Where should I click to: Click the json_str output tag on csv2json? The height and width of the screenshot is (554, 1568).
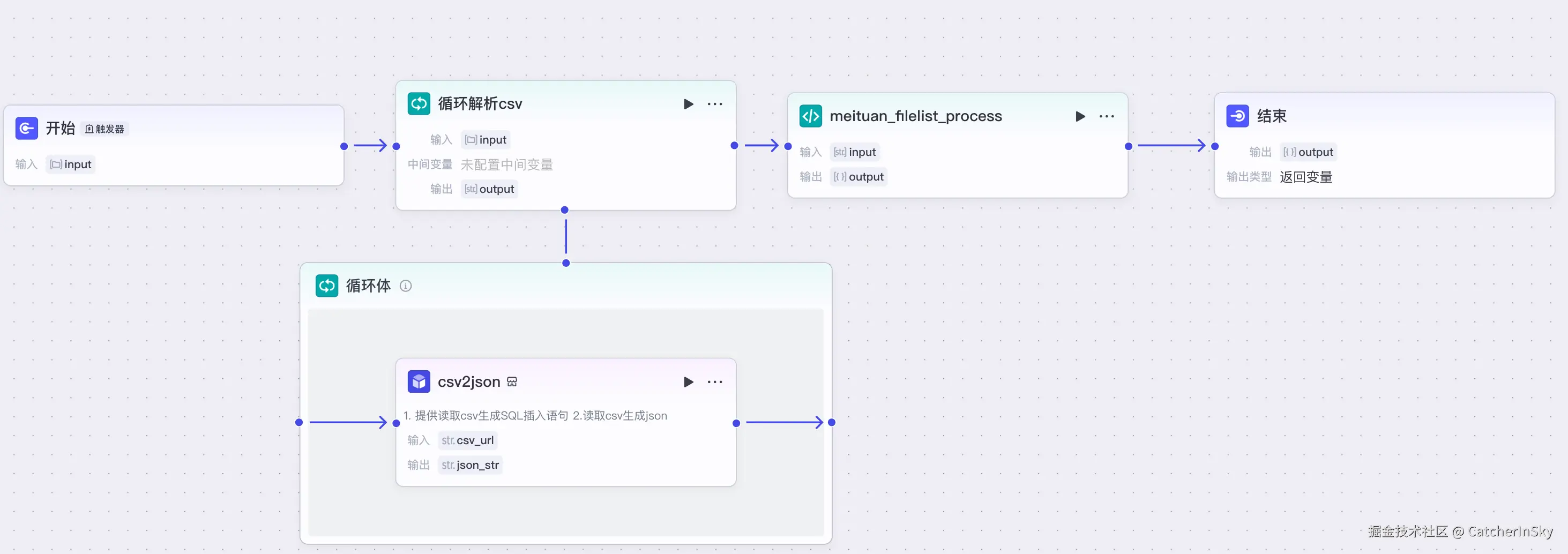(x=470, y=465)
